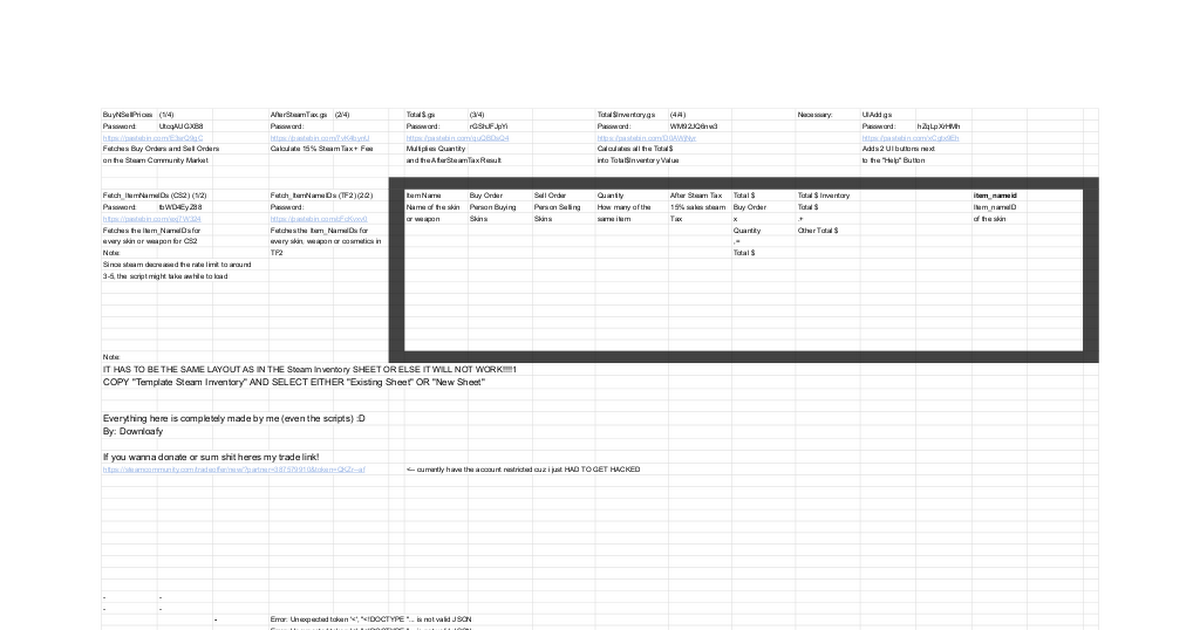Select the Total$Inventory.gs password value cell
1200x630 pixels.
(694, 127)
